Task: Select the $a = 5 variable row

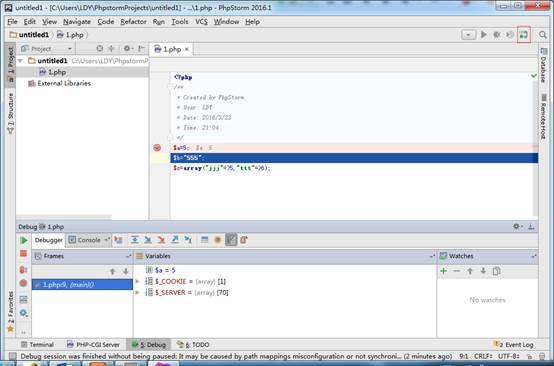Action: coord(284,270)
